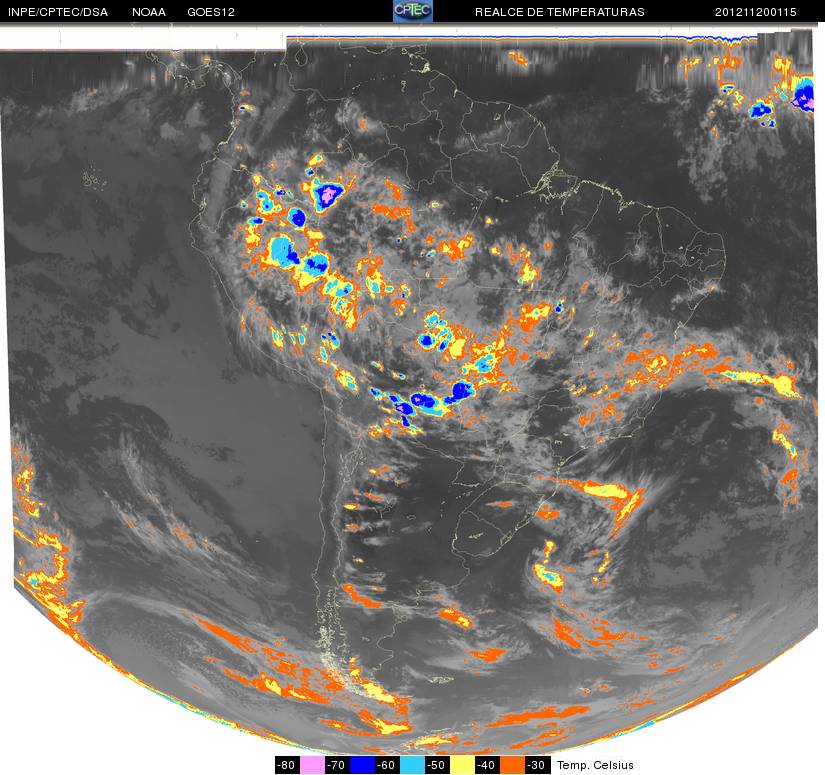Screen dimensions: 825x775
Task: Select the dark blue legend swatch
Action: pos(362,765)
